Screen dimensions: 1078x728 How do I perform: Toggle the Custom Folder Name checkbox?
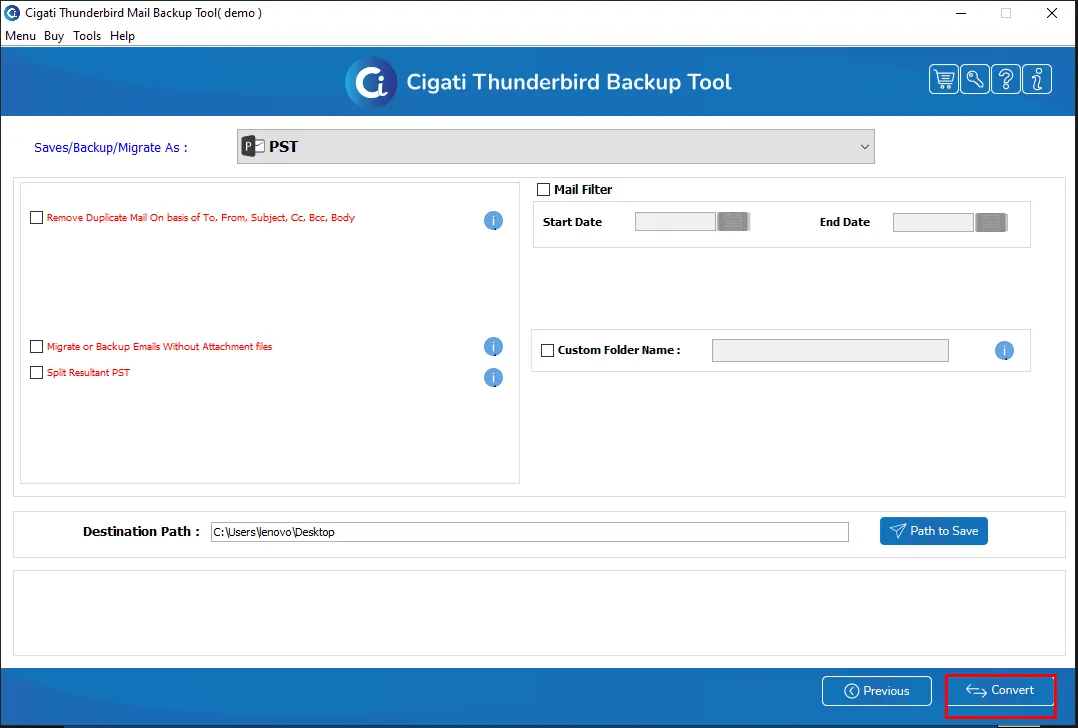pyautogui.click(x=547, y=351)
